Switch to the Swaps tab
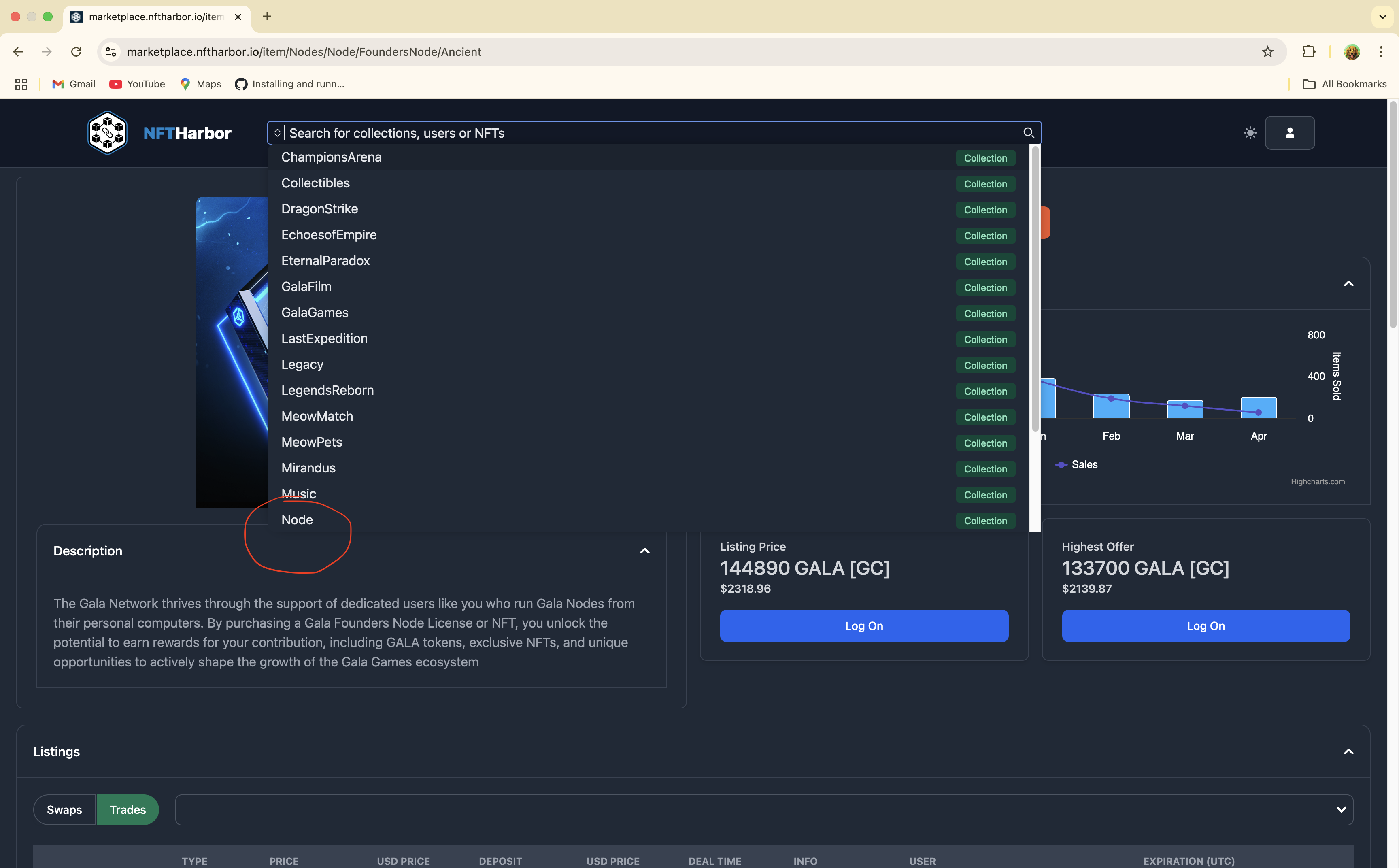 click(x=64, y=809)
